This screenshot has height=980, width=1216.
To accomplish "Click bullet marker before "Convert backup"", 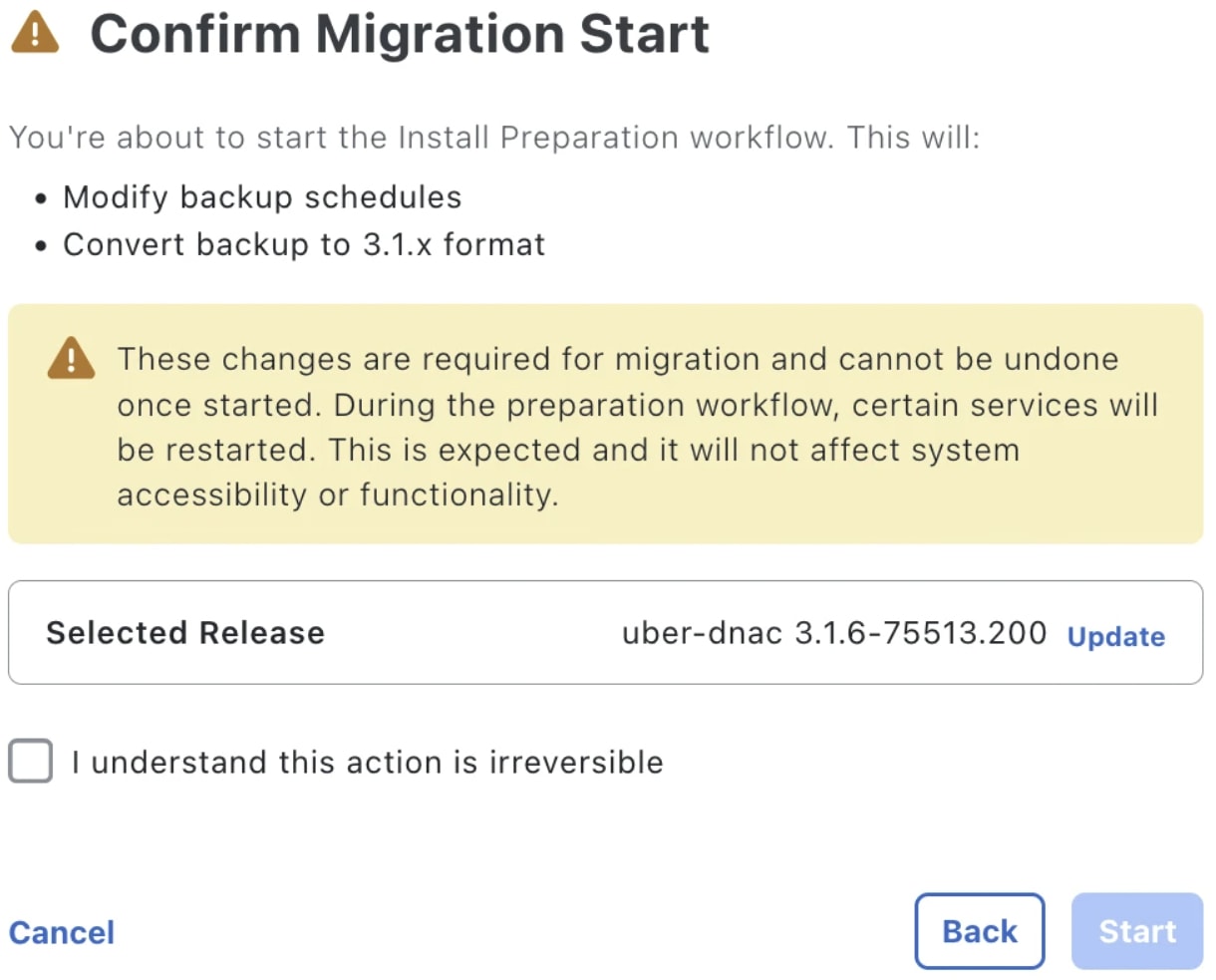I will tap(41, 247).
